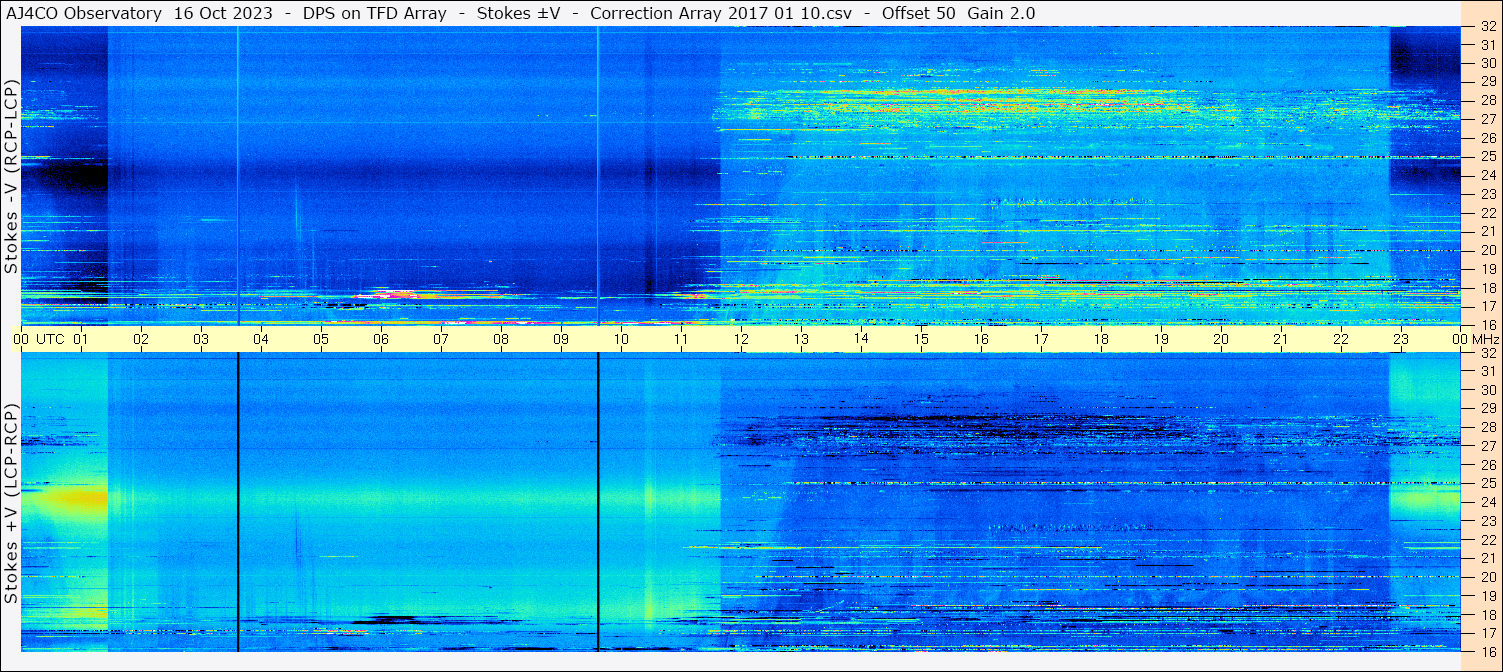Click the 19 MHz label of upper spectrogram

click(1488, 269)
